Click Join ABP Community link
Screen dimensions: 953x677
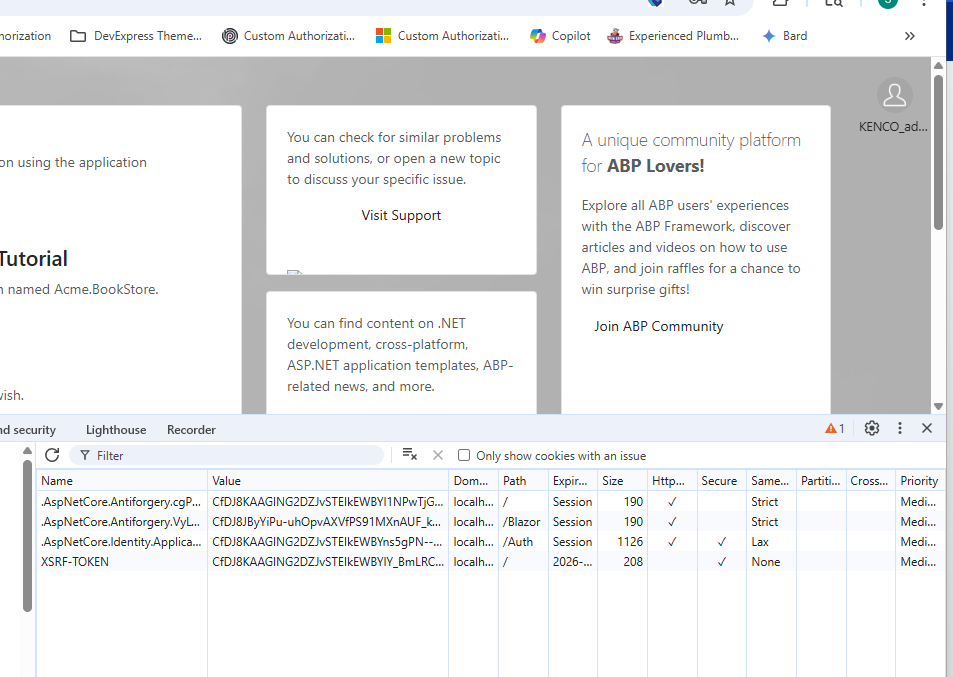pyautogui.click(x=658, y=326)
